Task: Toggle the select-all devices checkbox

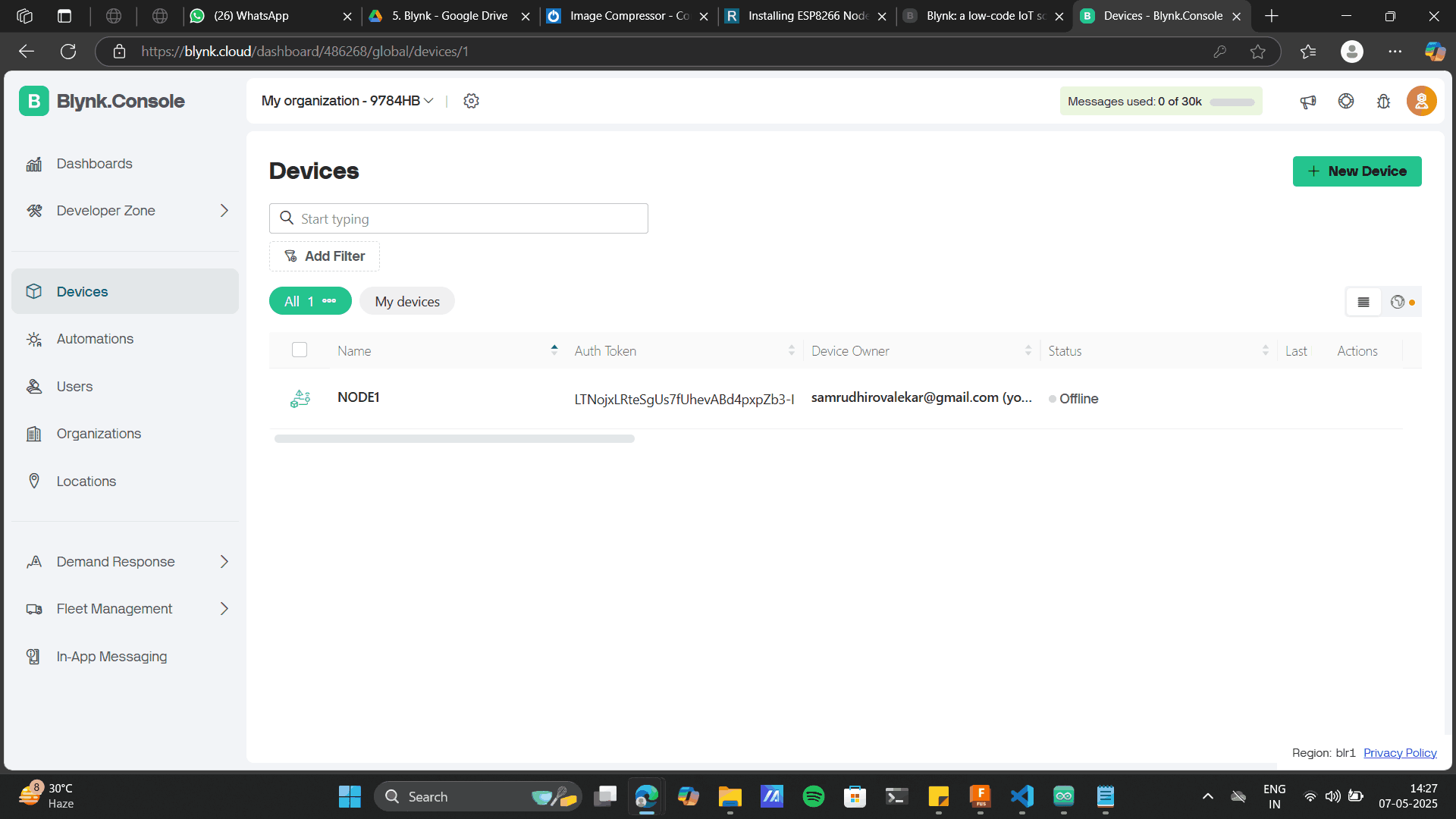Action: [x=300, y=350]
